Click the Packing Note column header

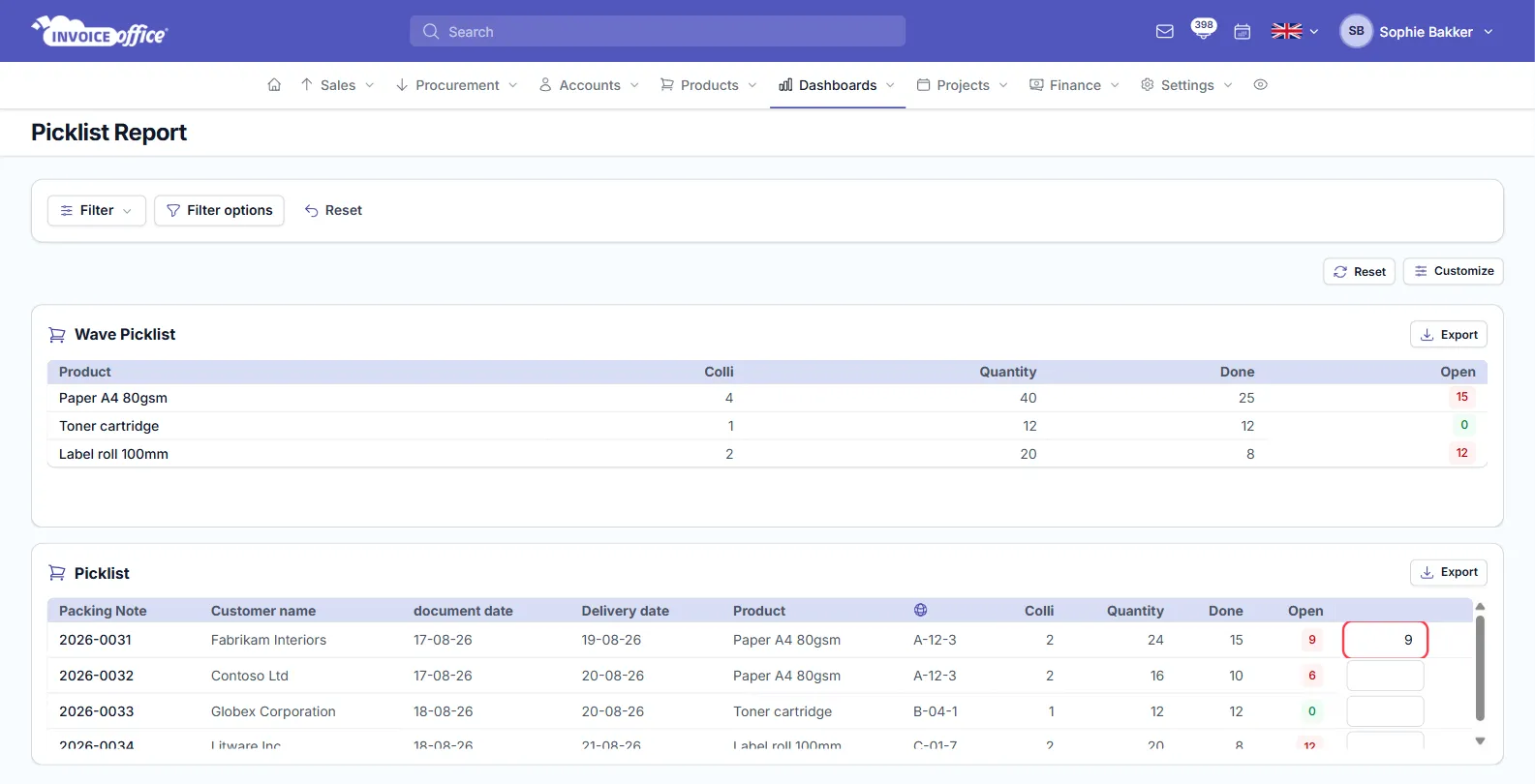103,611
